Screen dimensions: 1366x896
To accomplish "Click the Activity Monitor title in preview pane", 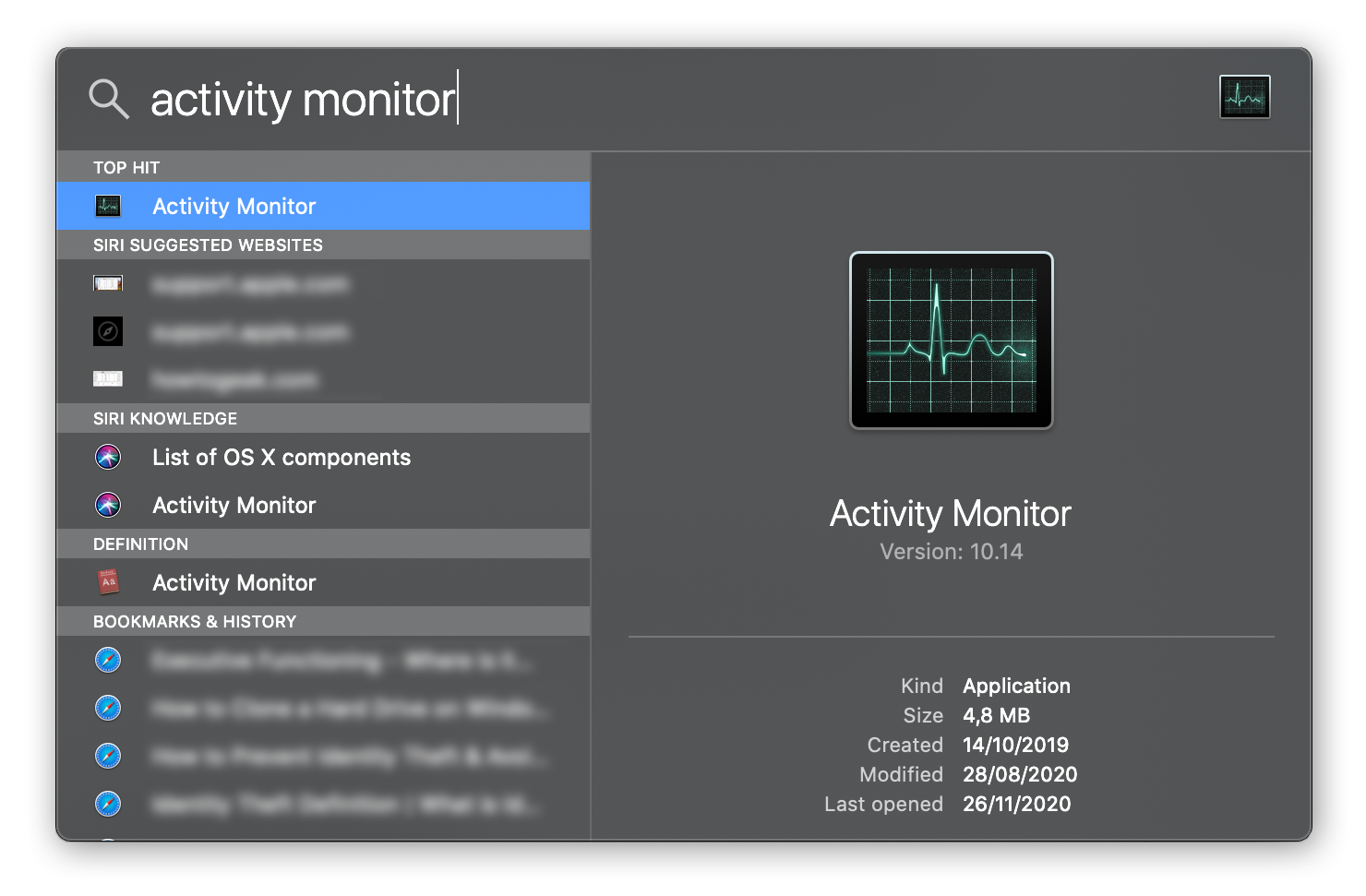I will coord(950,514).
